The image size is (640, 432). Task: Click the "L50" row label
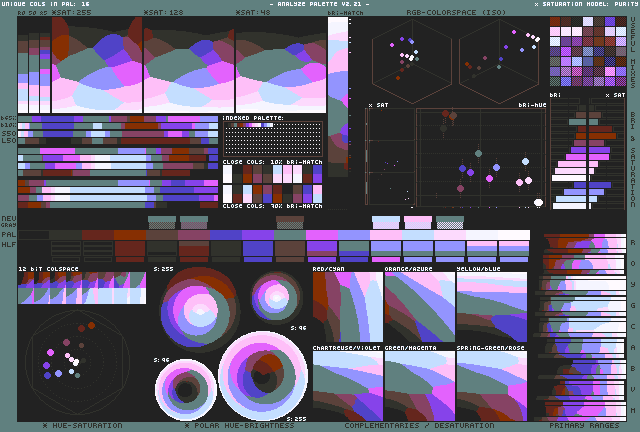pyautogui.click(x=9, y=141)
